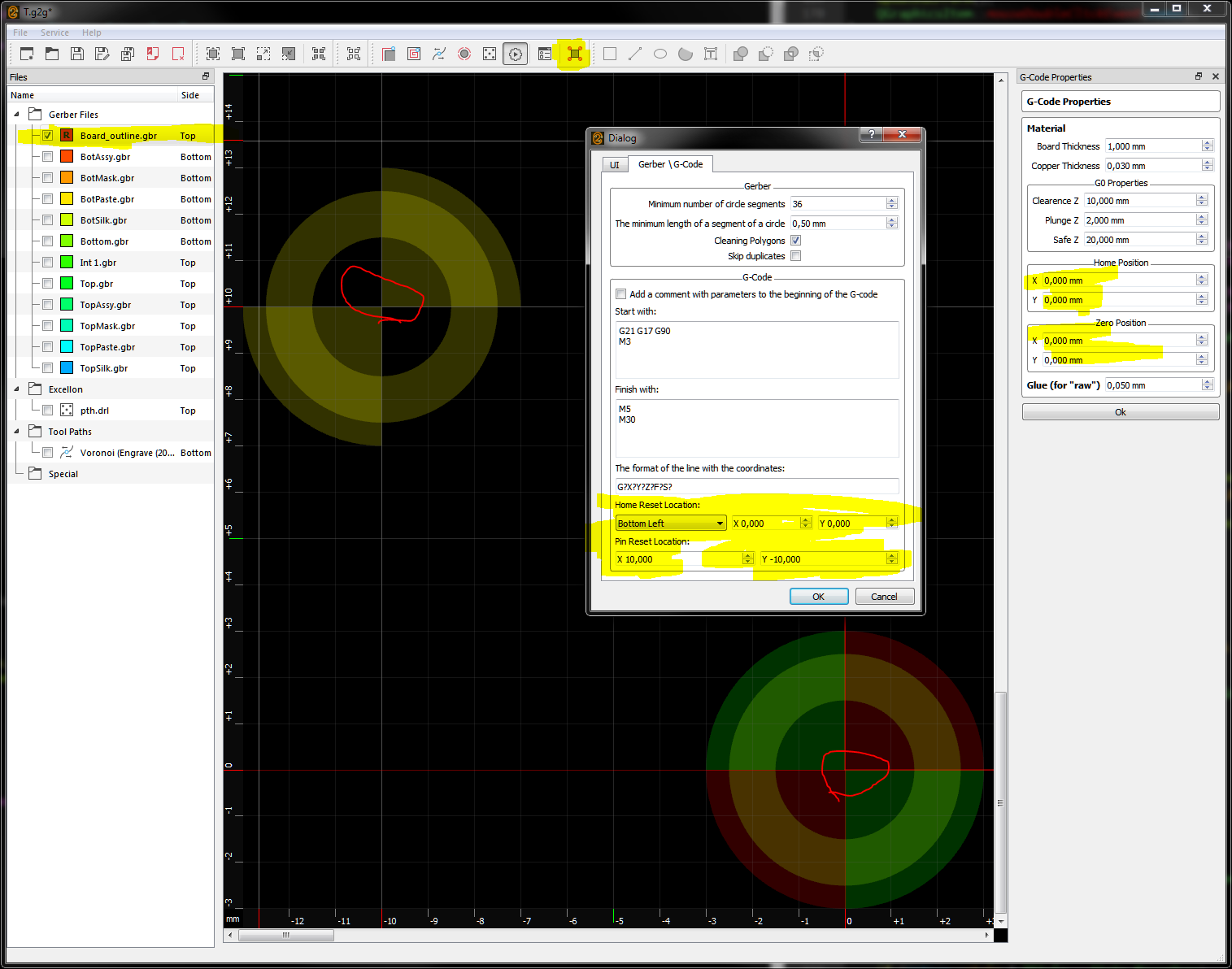The width and height of the screenshot is (1232, 969).
Task: Open the Bottom Left home reset dropdown
Action: (671, 524)
